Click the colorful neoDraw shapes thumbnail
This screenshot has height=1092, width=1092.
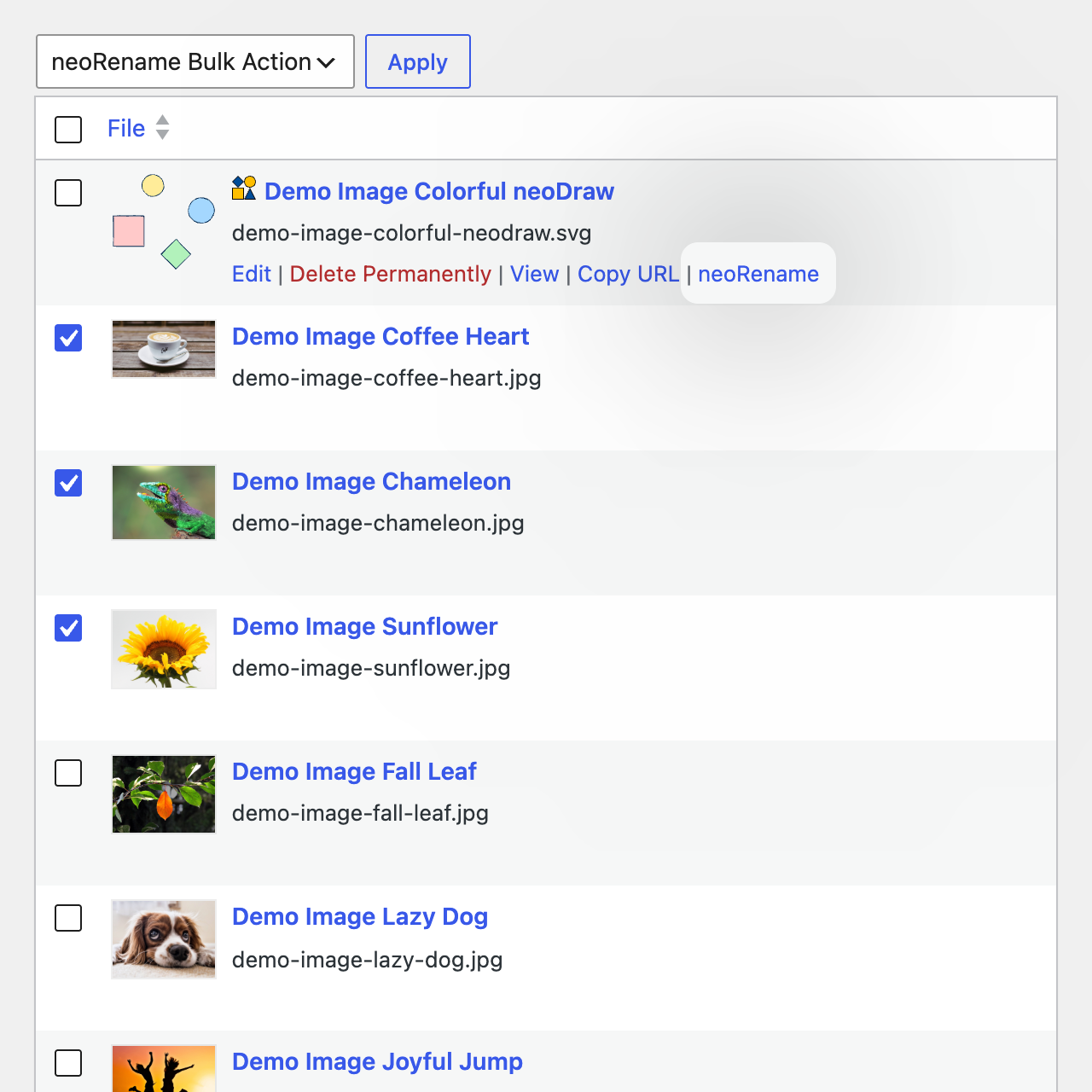pyautogui.click(x=164, y=222)
